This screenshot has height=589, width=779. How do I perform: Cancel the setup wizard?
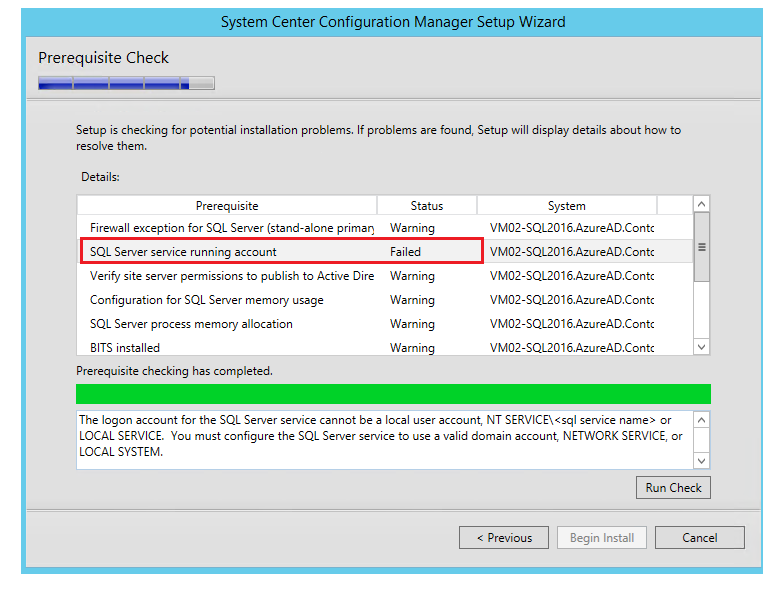(700, 537)
